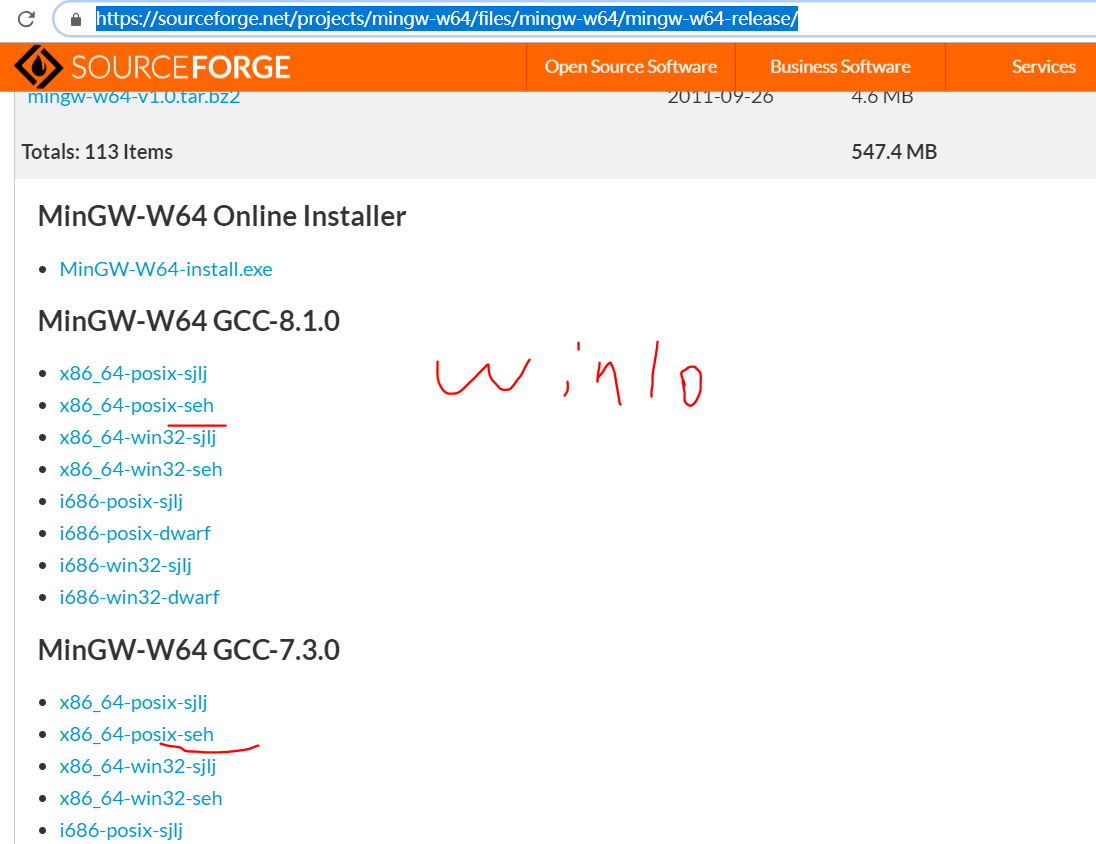The width and height of the screenshot is (1096, 844).
Task: Click the SourceForge diamond logo icon
Action: click(x=36, y=66)
